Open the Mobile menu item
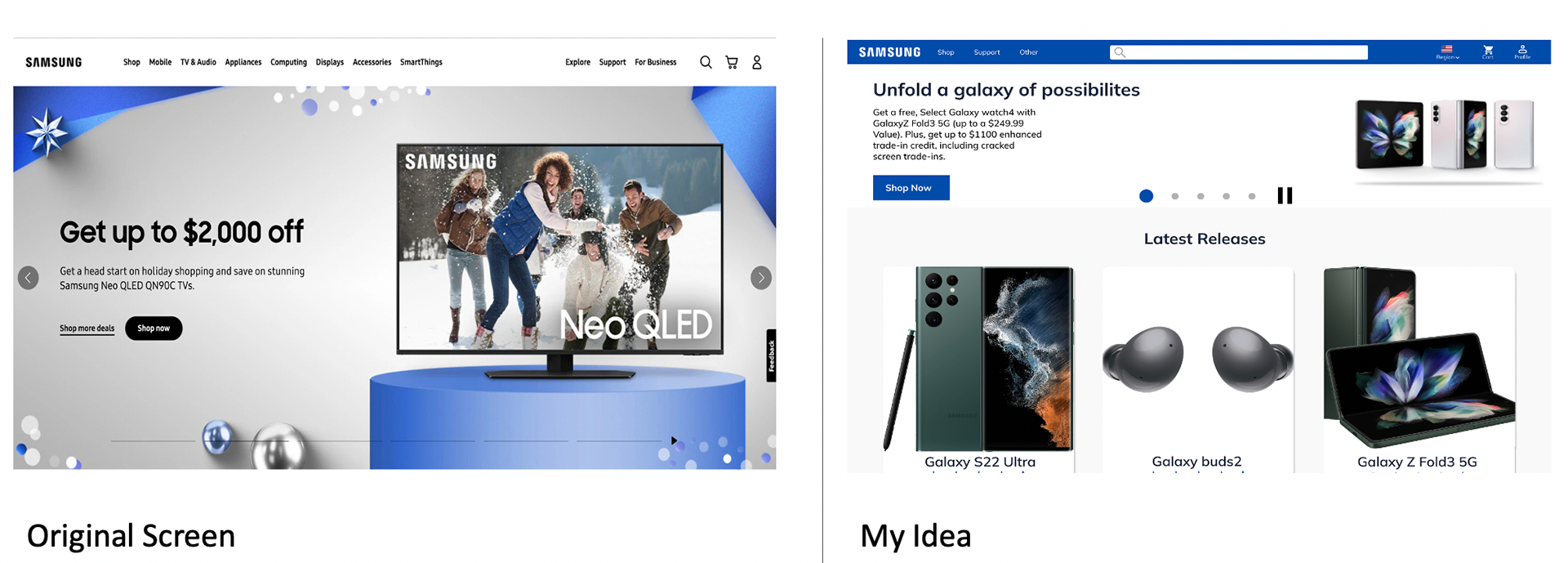1568x563 pixels. pyautogui.click(x=160, y=62)
